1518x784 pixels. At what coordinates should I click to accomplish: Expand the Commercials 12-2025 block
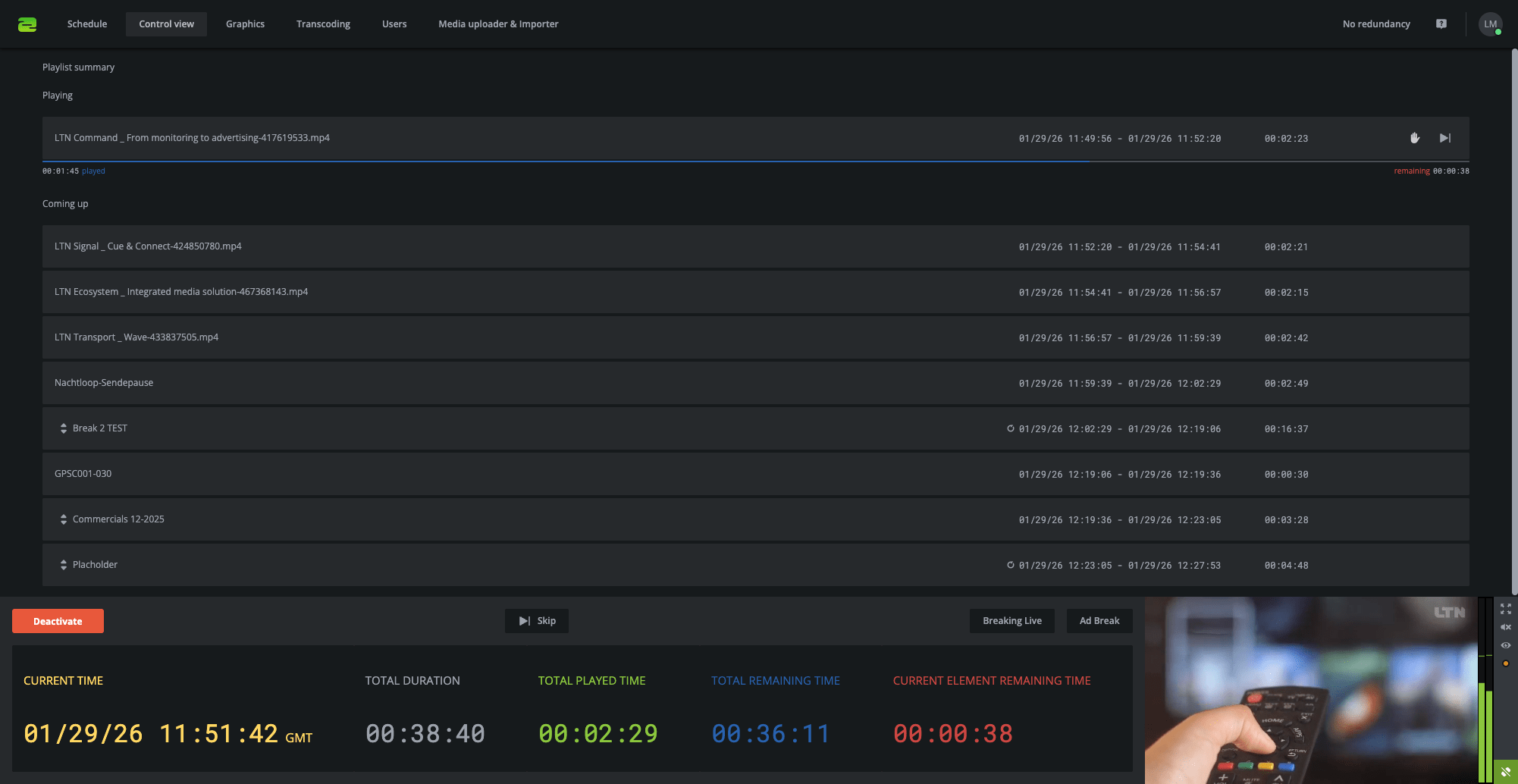click(x=64, y=519)
